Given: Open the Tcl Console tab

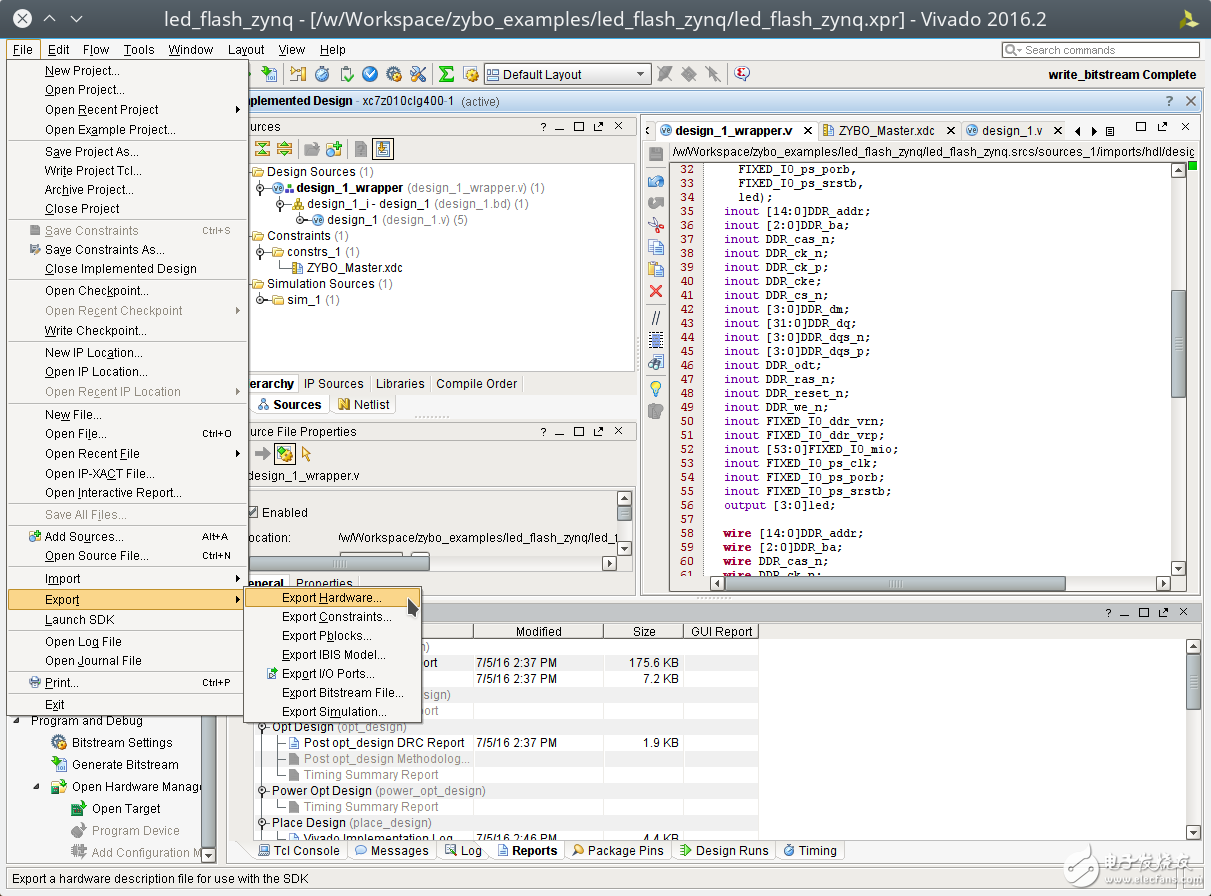Looking at the screenshot, I should pyautogui.click(x=299, y=851).
